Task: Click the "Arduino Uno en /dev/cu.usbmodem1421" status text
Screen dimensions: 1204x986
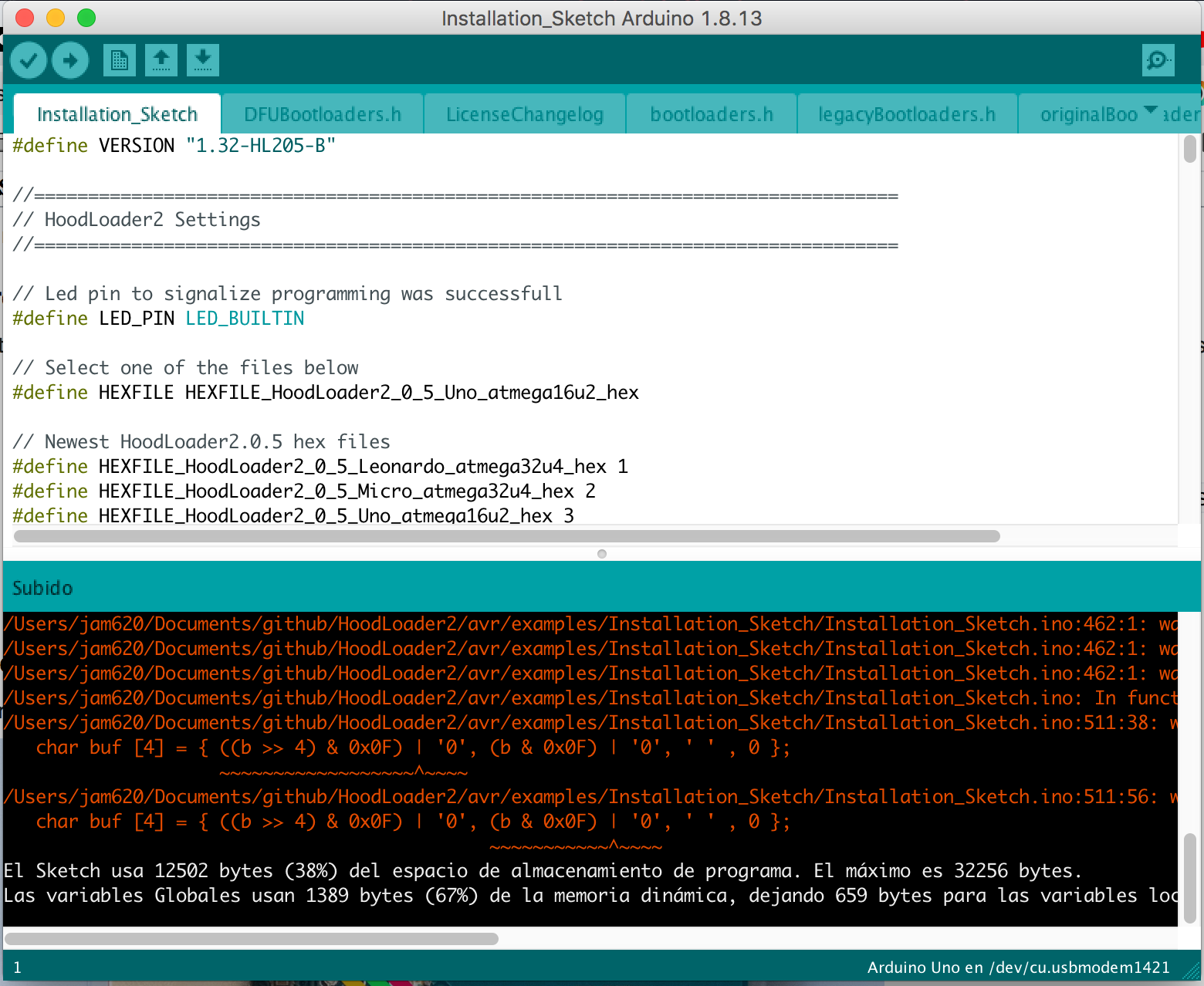Action: click(x=1018, y=967)
